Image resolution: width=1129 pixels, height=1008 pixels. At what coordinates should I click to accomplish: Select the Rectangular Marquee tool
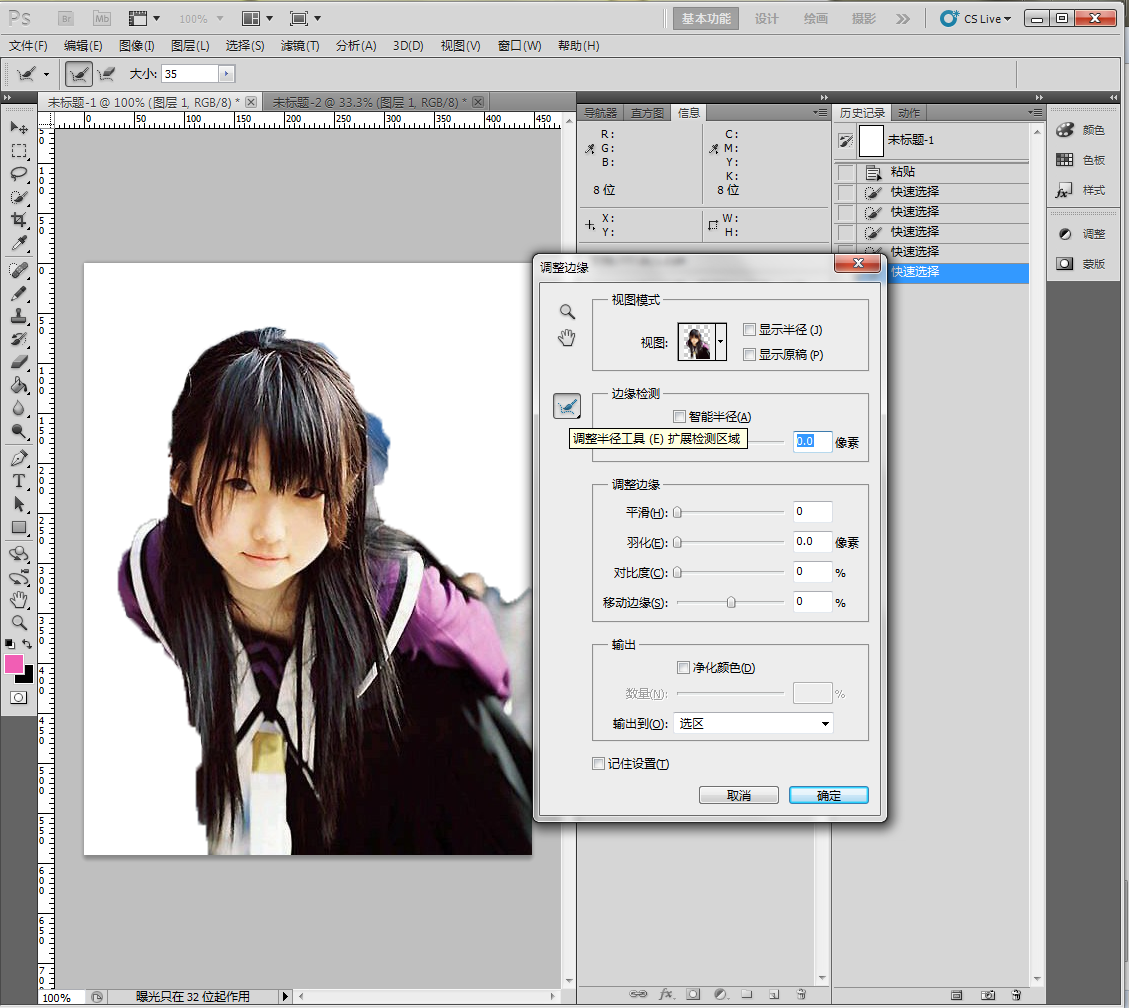(x=19, y=151)
